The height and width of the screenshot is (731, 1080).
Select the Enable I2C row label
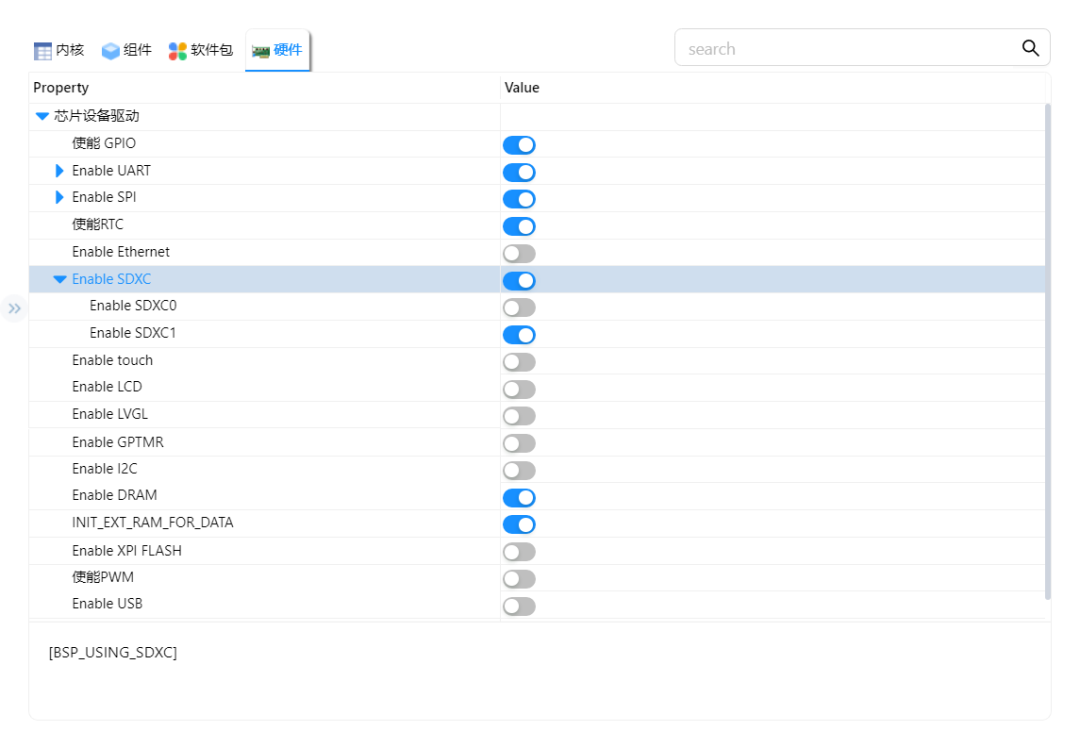pyautogui.click(x=105, y=469)
